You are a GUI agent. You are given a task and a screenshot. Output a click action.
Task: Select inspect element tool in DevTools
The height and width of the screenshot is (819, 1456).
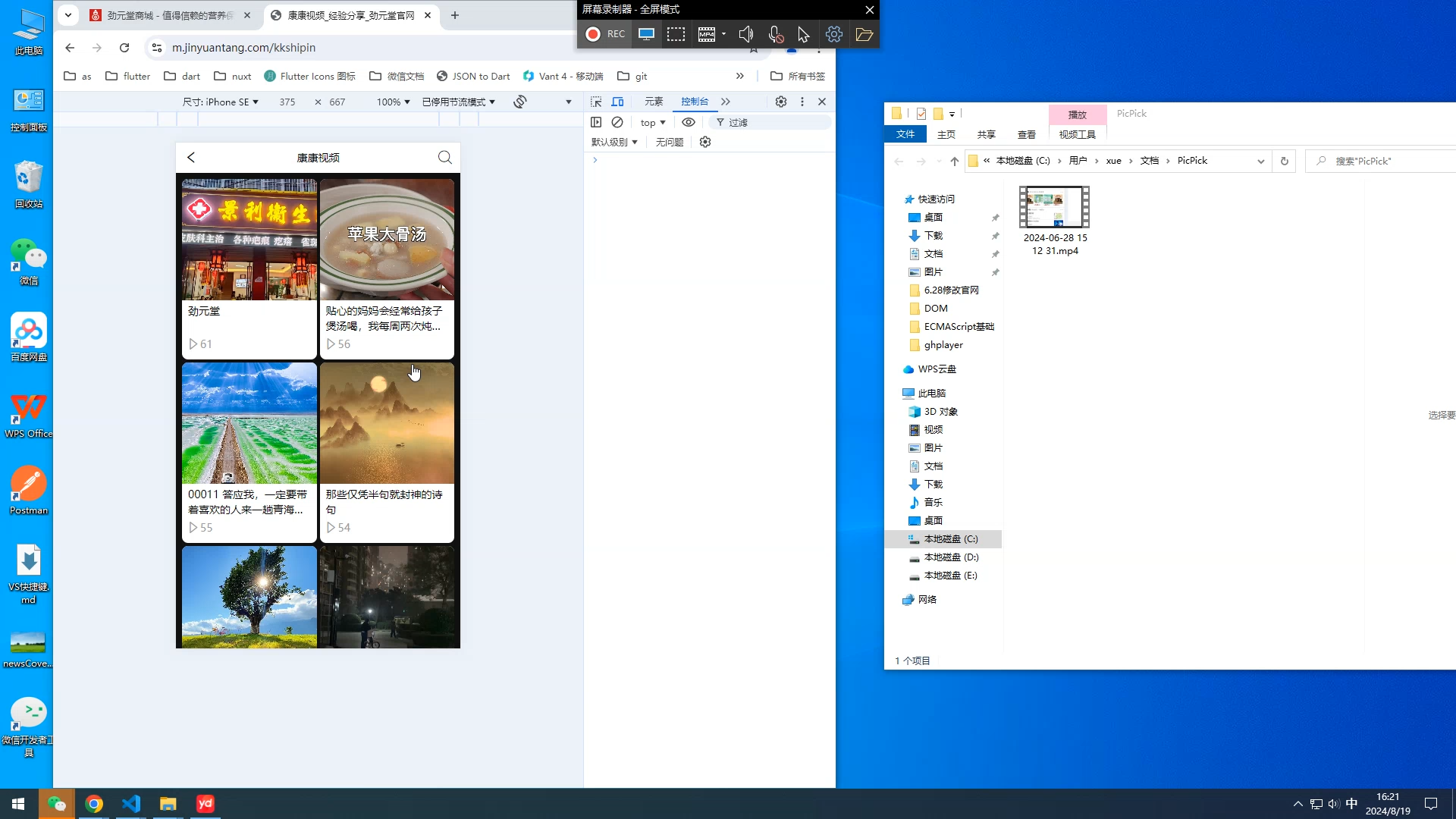pos(596,102)
